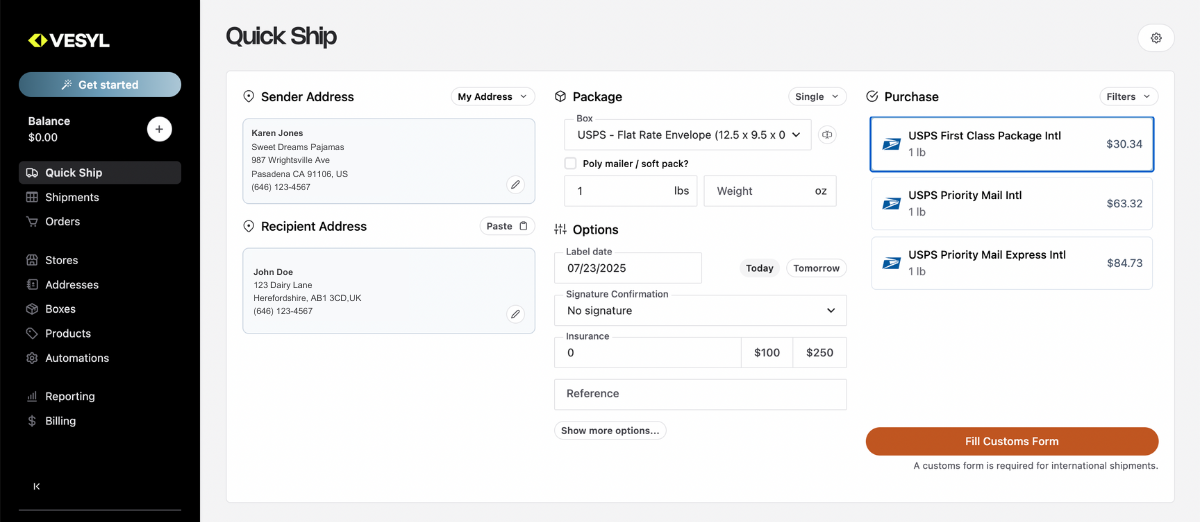Click the Sender Address pin icon

point(249,97)
